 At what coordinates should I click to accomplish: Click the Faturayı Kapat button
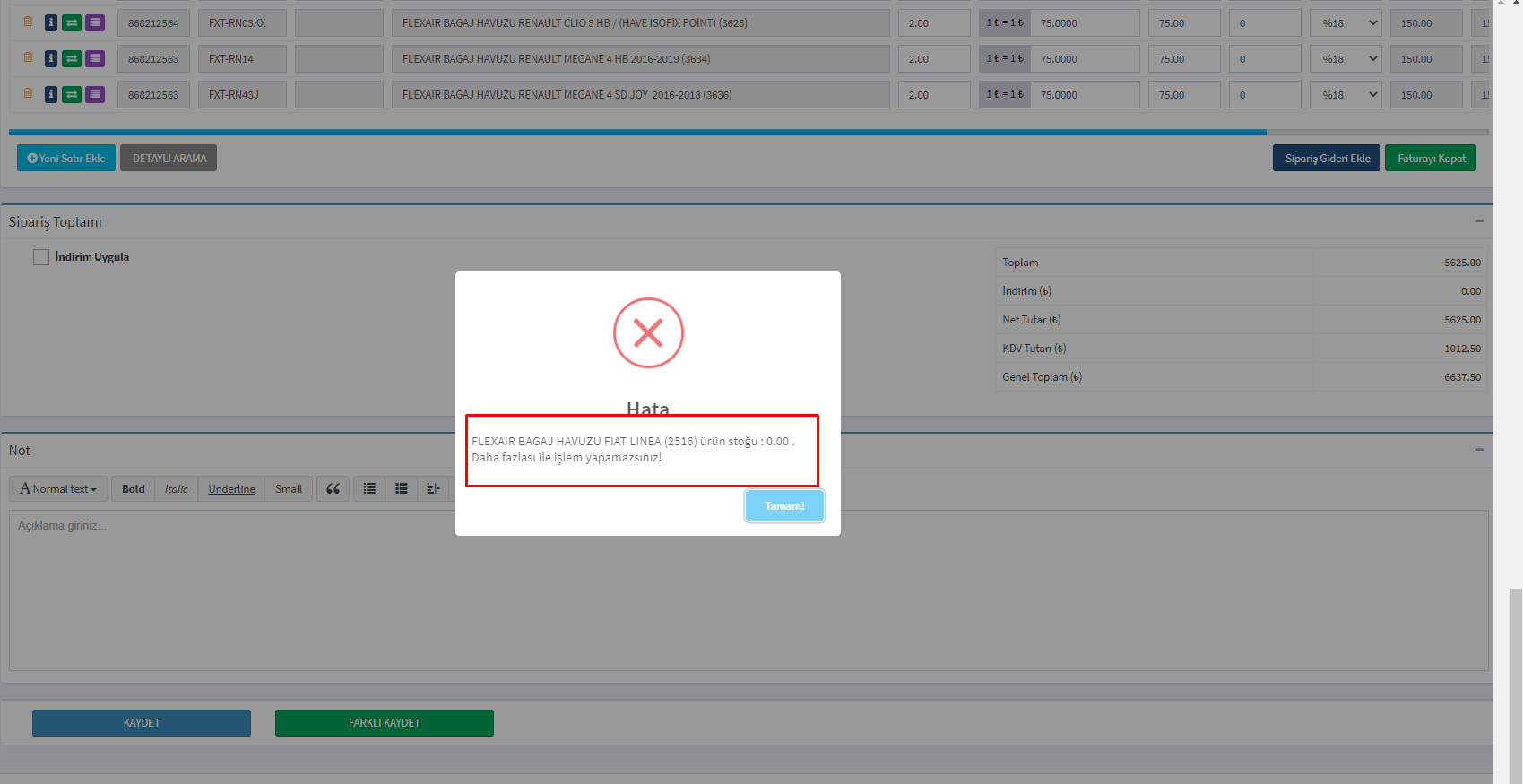coord(1430,159)
